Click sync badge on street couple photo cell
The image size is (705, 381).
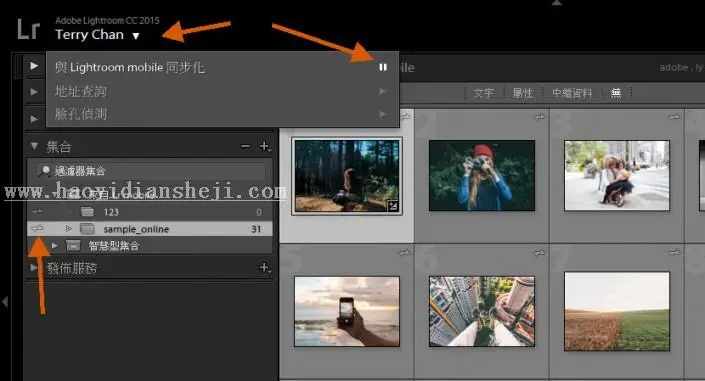(x=674, y=117)
